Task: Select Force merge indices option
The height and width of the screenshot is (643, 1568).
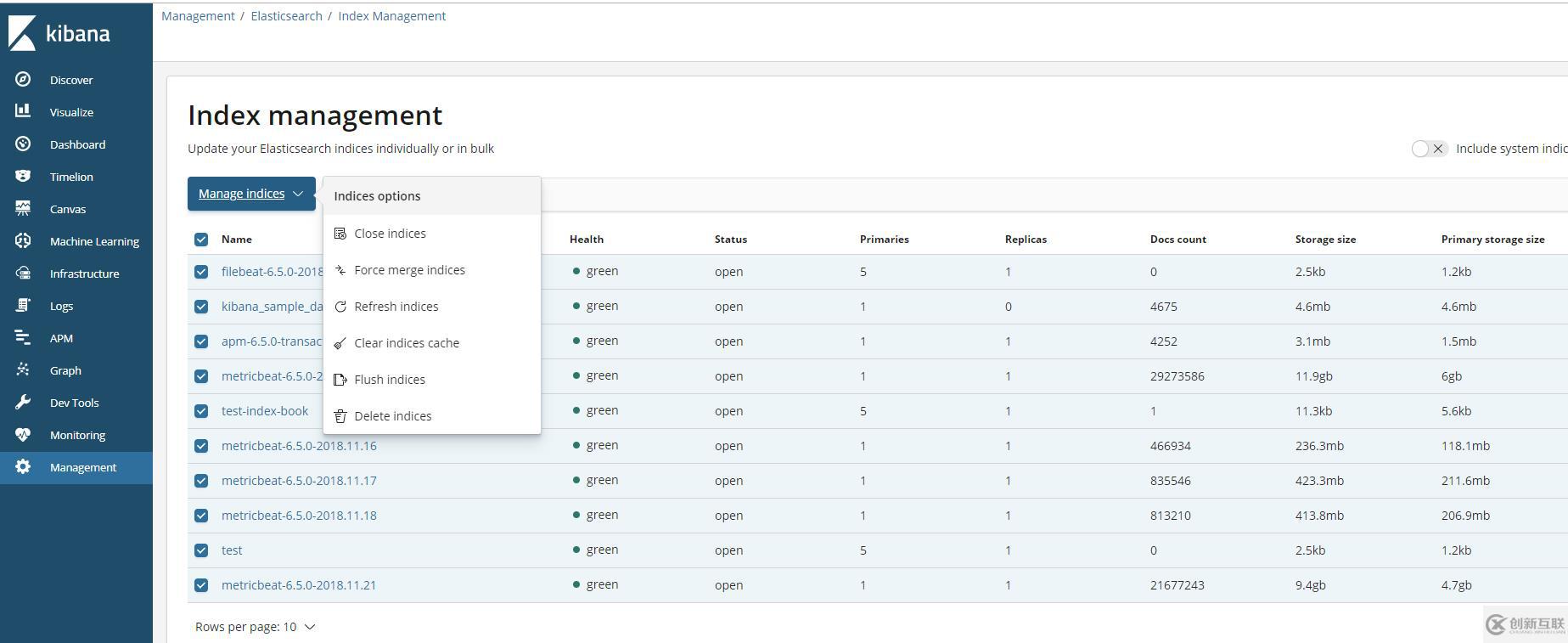Action: (x=432, y=270)
